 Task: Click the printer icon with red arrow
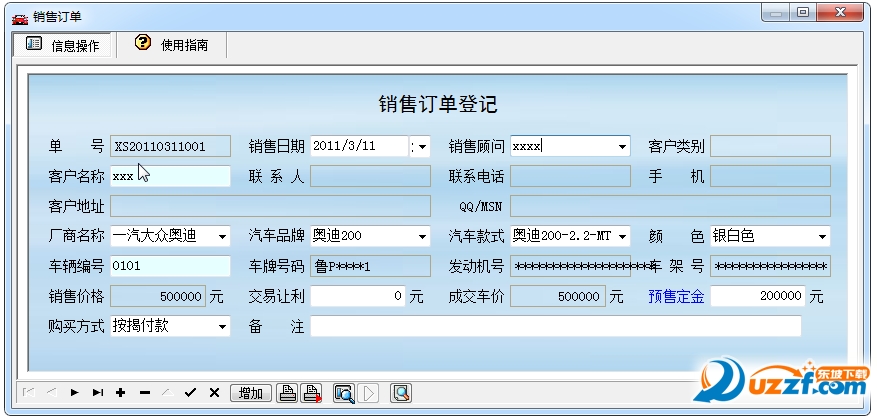pyautogui.click(x=312, y=393)
